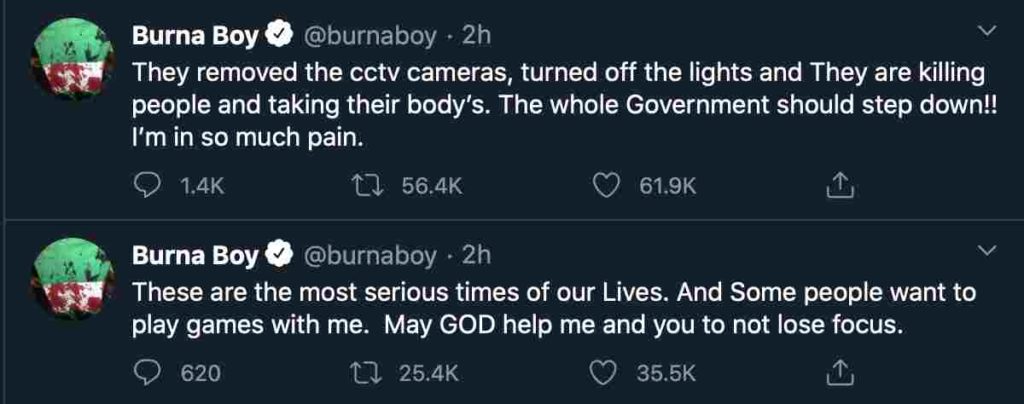
Task: Open the second tweet's options chevron
Action: coord(989,249)
